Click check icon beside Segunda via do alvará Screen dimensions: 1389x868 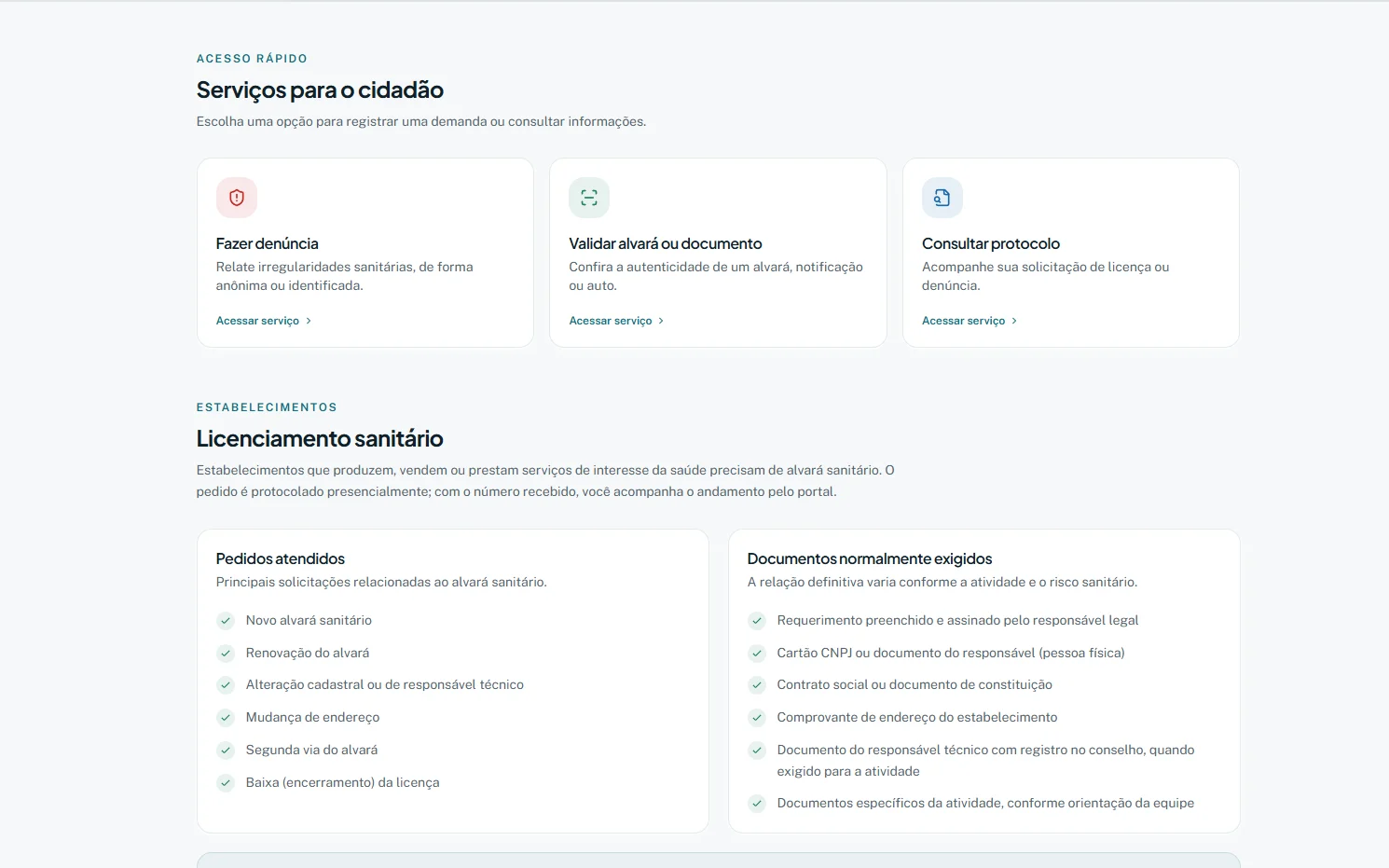226,751
